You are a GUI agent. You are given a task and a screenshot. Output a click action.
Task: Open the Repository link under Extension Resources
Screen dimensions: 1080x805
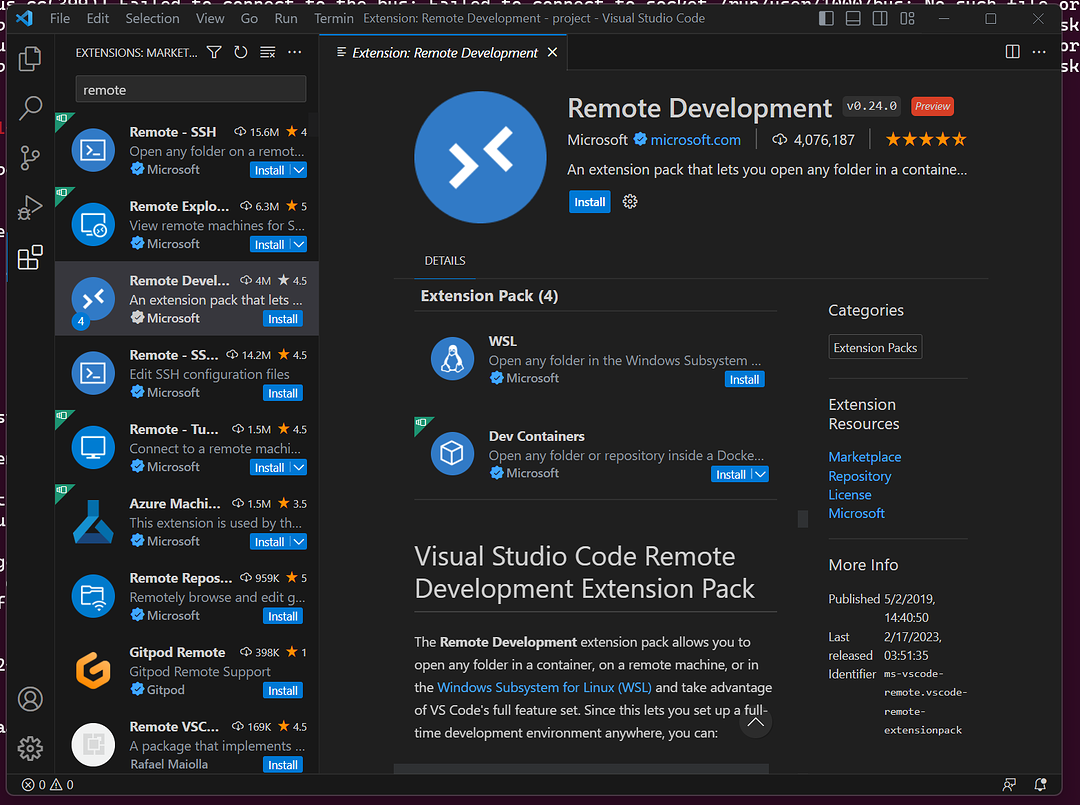pyautogui.click(x=859, y=475)
